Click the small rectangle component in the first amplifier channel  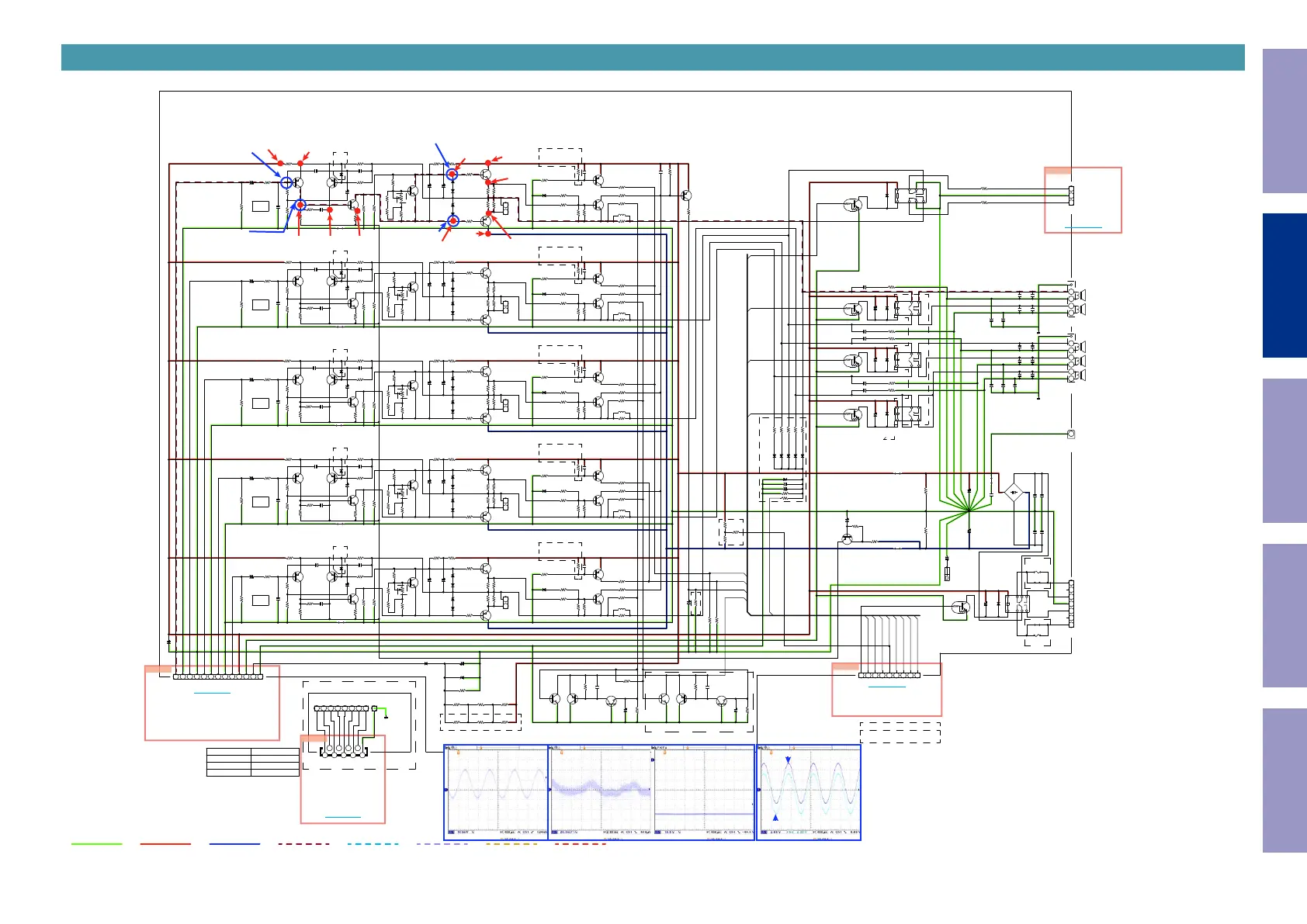pos(261,206)
